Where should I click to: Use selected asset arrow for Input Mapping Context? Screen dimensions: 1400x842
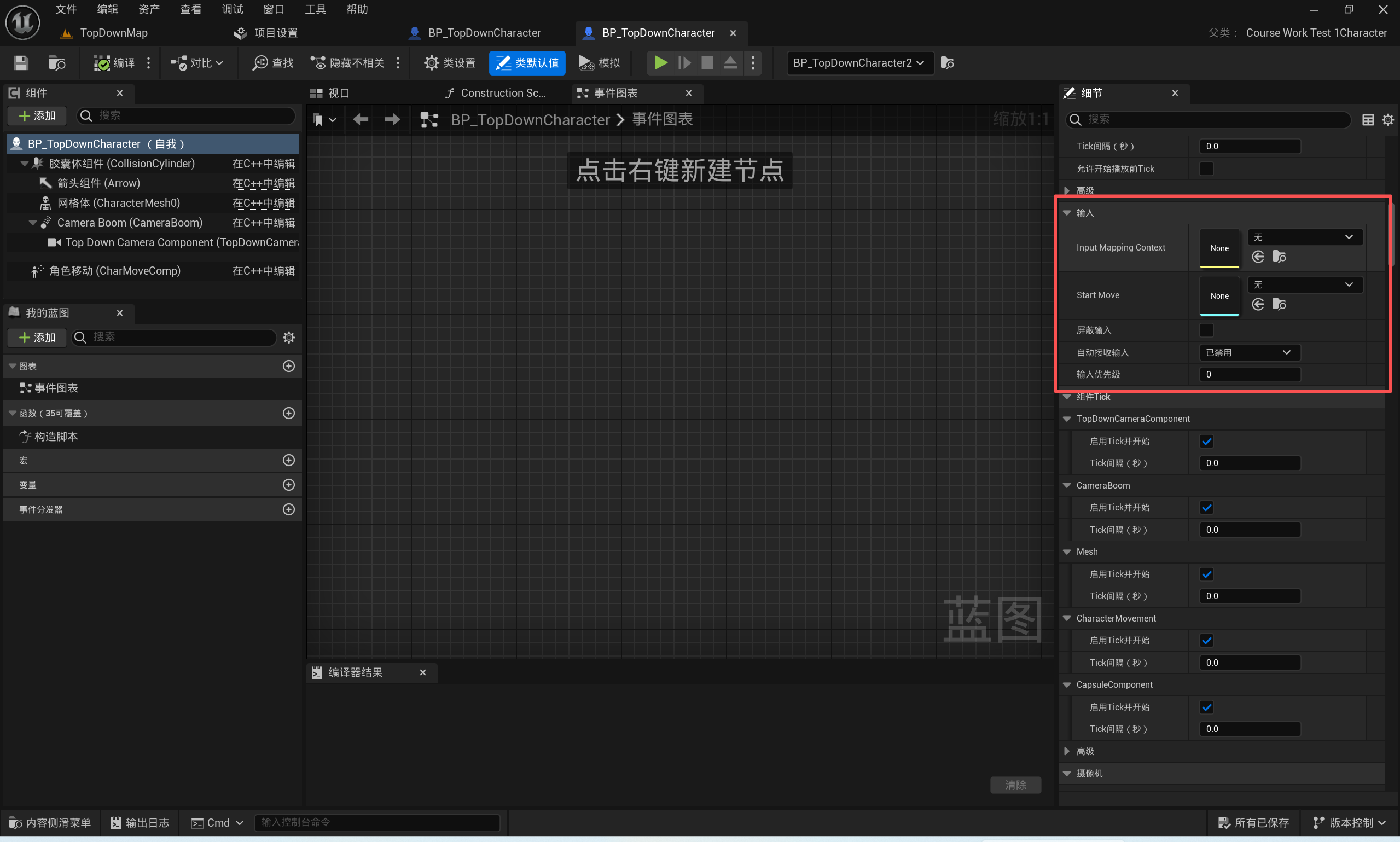pyautogui.click(x=1258, y=257)
